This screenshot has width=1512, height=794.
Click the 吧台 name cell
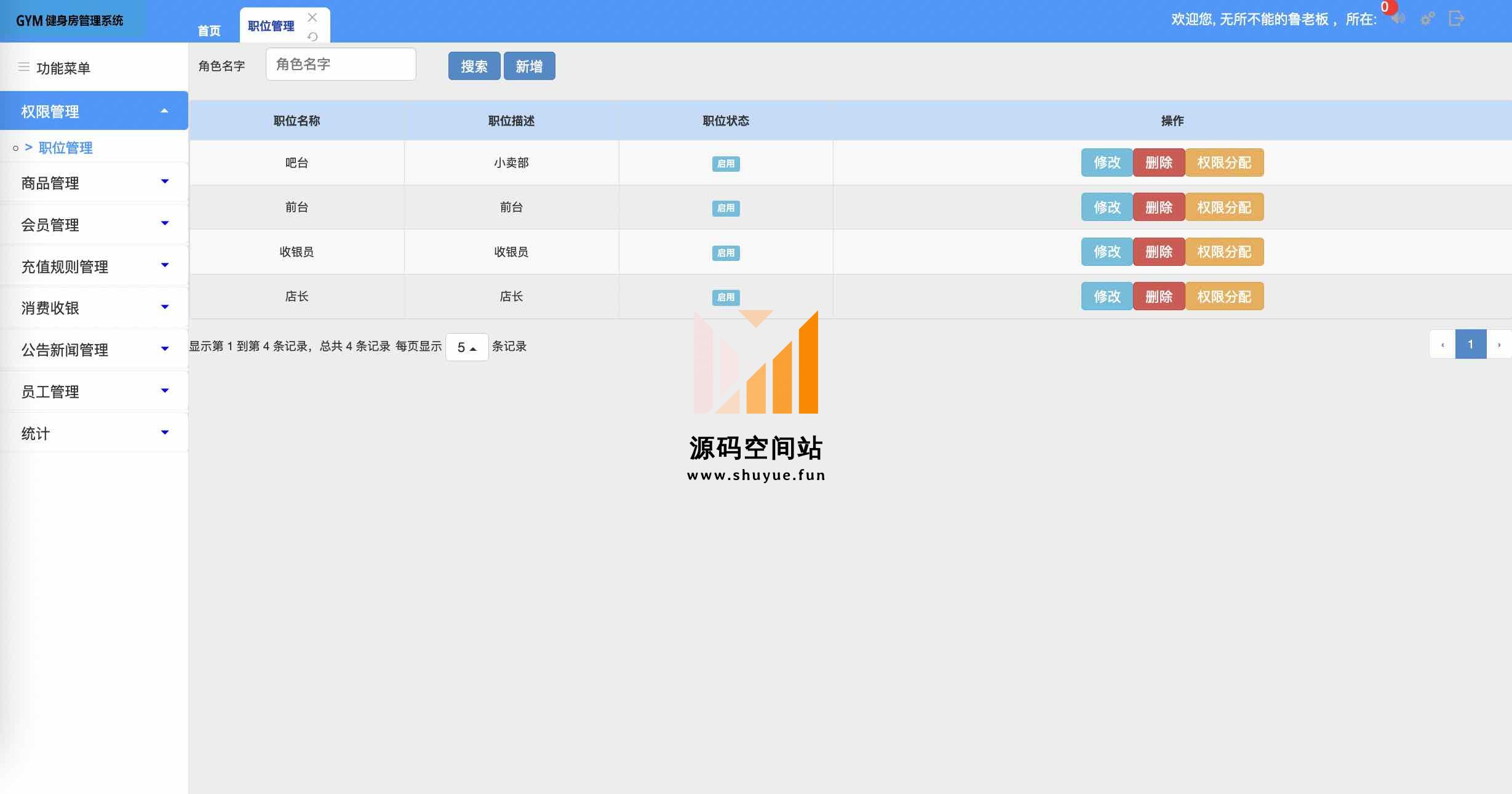(296, 162)
